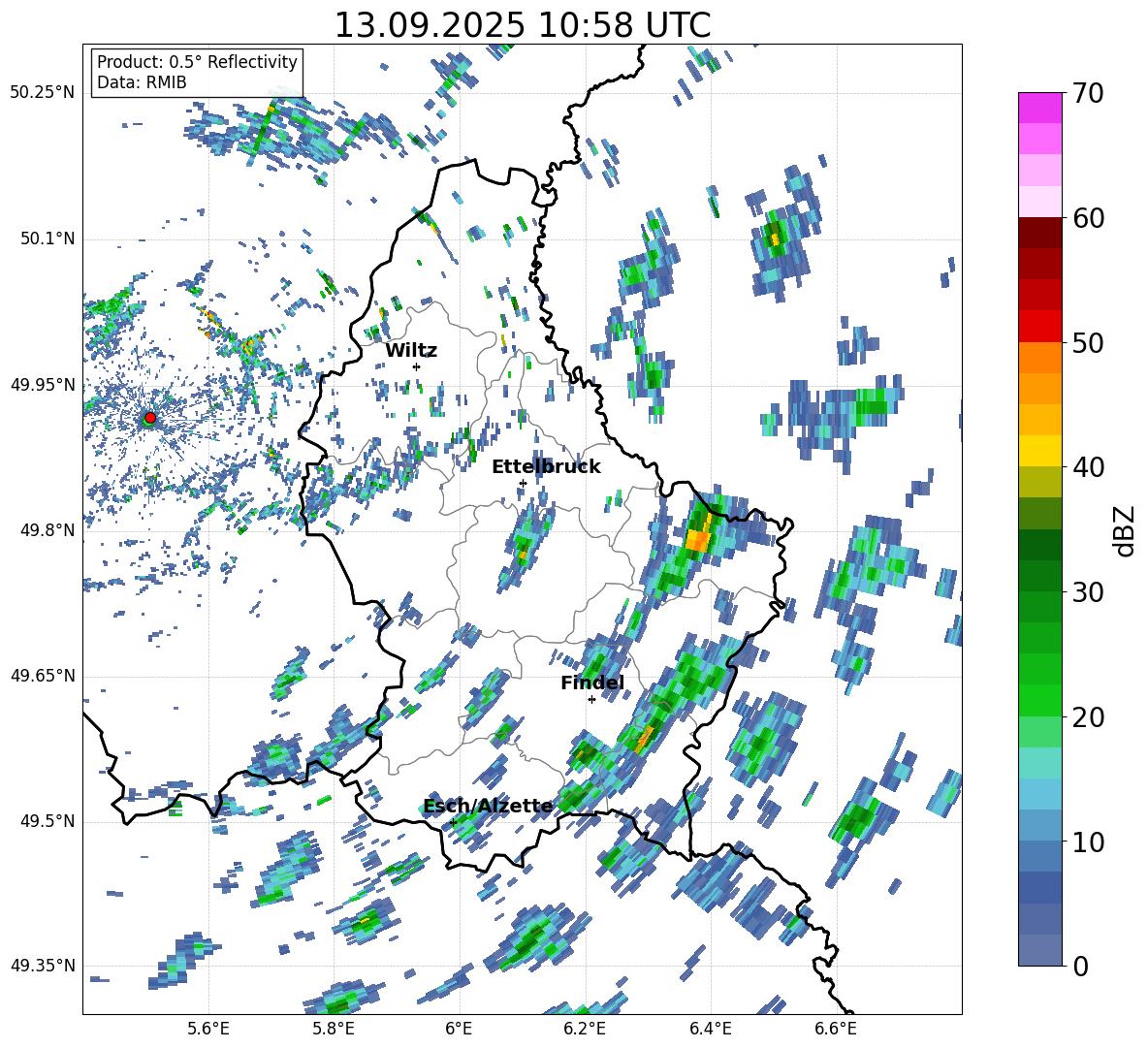Click the orange colorbar segment below 50
Screen dimensions: 1148x1048
1039,358
